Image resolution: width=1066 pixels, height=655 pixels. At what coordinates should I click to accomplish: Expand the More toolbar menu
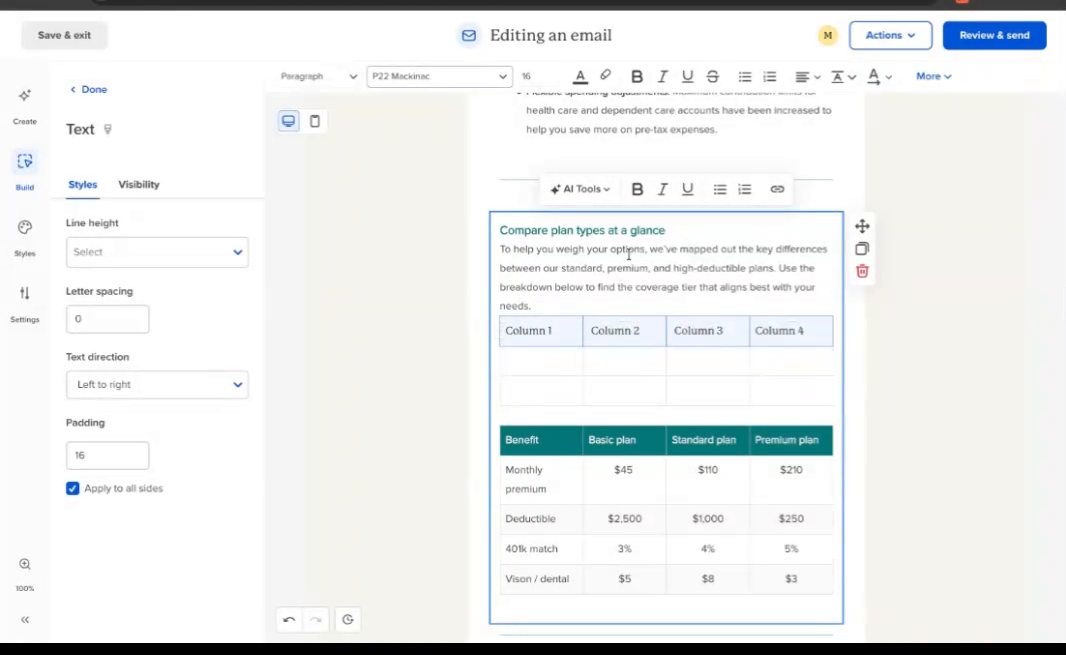click(x=933, y=76)
